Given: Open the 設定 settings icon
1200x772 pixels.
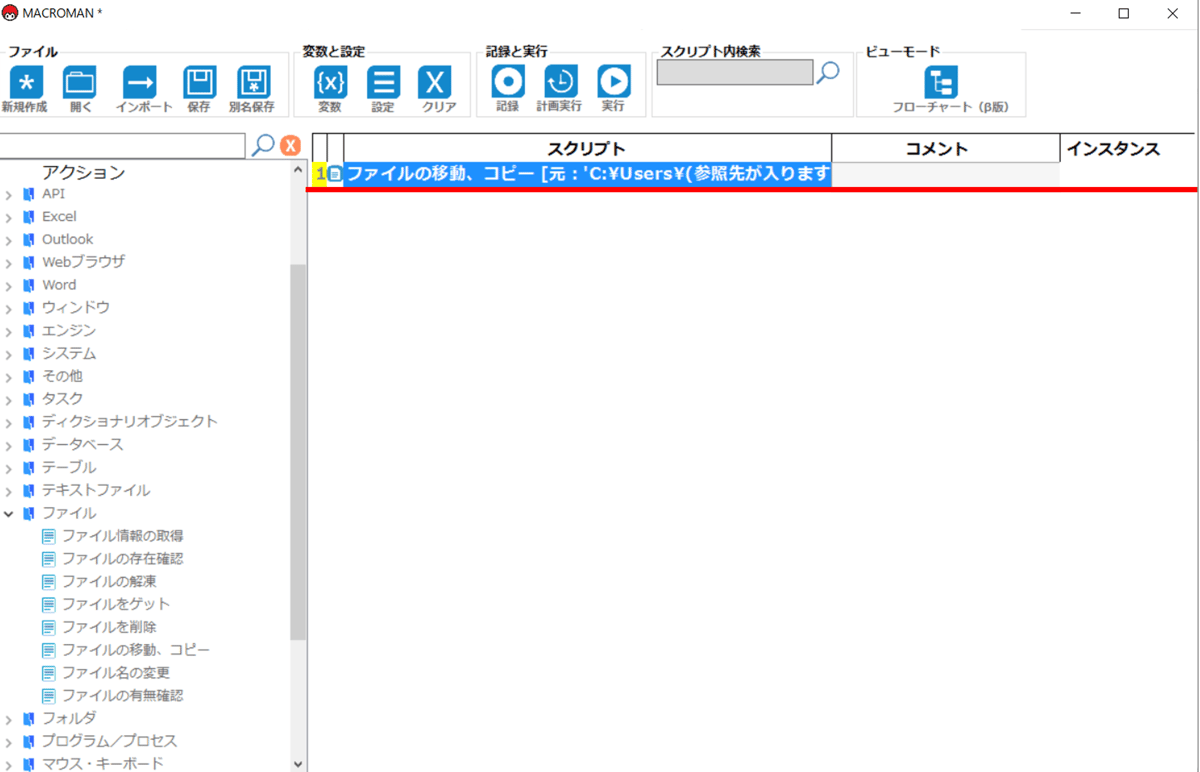Looking at the screenshot, I should click(383, 82).
